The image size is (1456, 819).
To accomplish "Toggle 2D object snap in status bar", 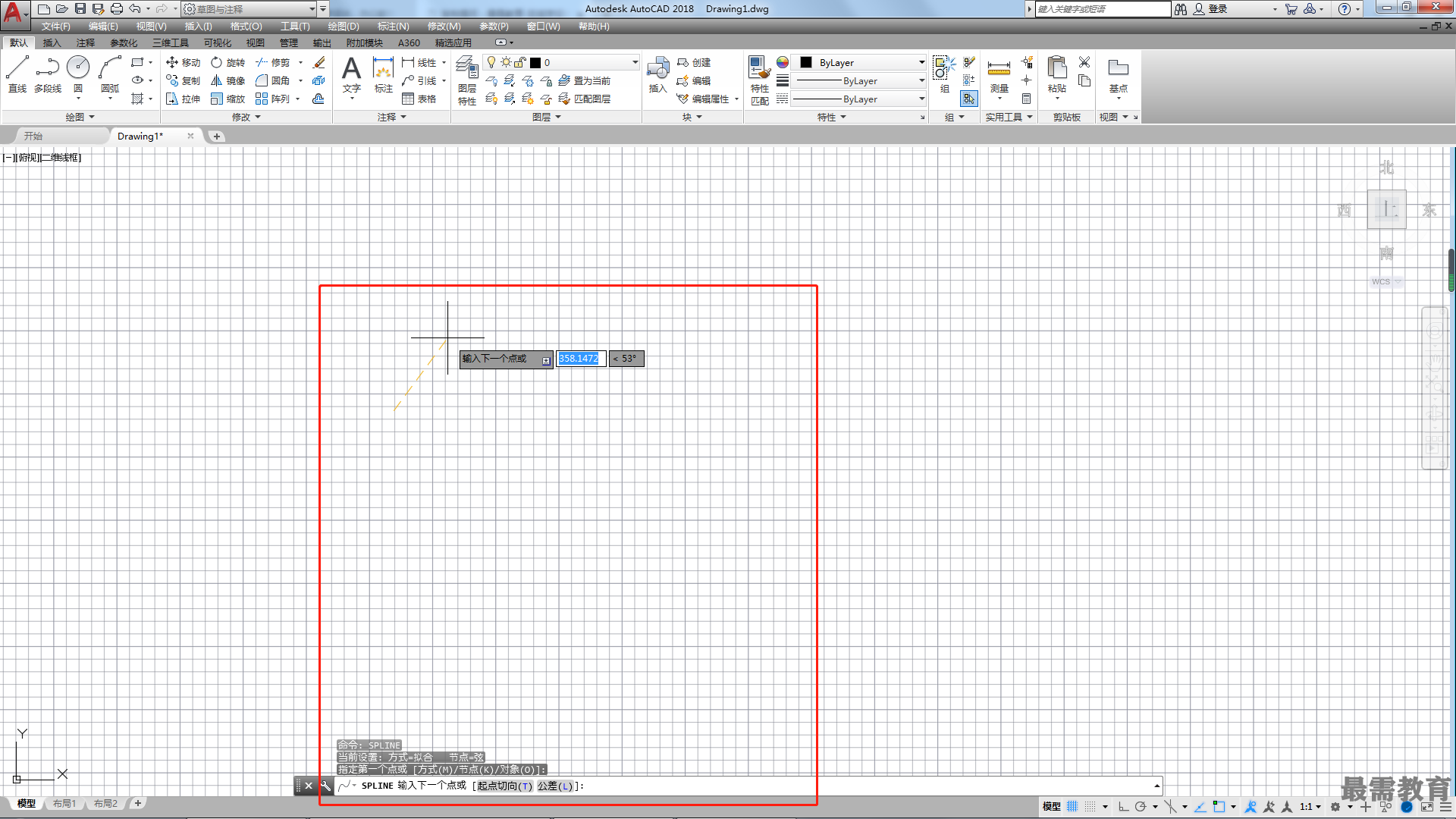I will pyautogui.click(x=1219, y=807).
